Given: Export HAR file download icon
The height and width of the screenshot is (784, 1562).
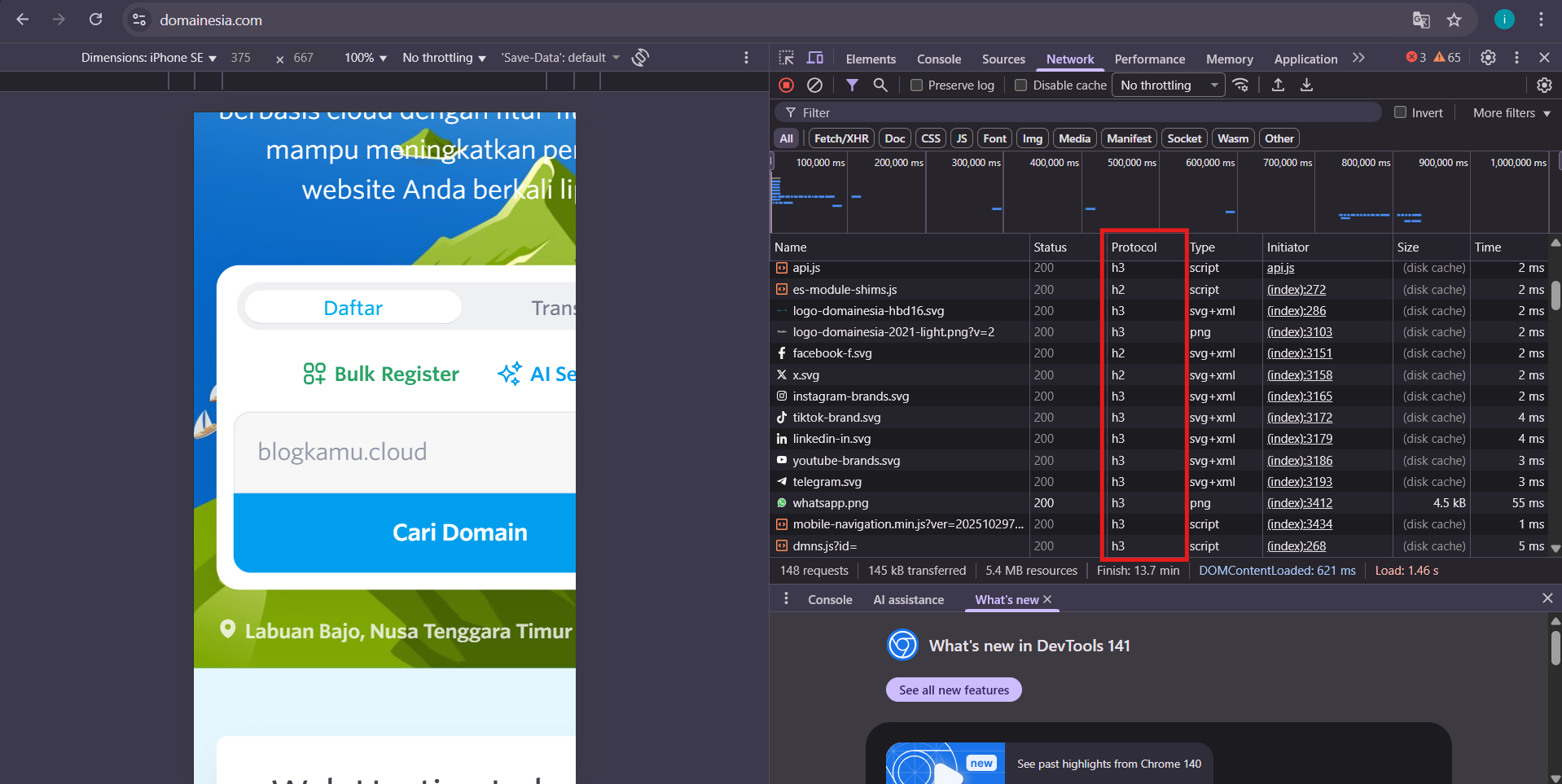Looking at the screenshot, I should point(1306,85).
